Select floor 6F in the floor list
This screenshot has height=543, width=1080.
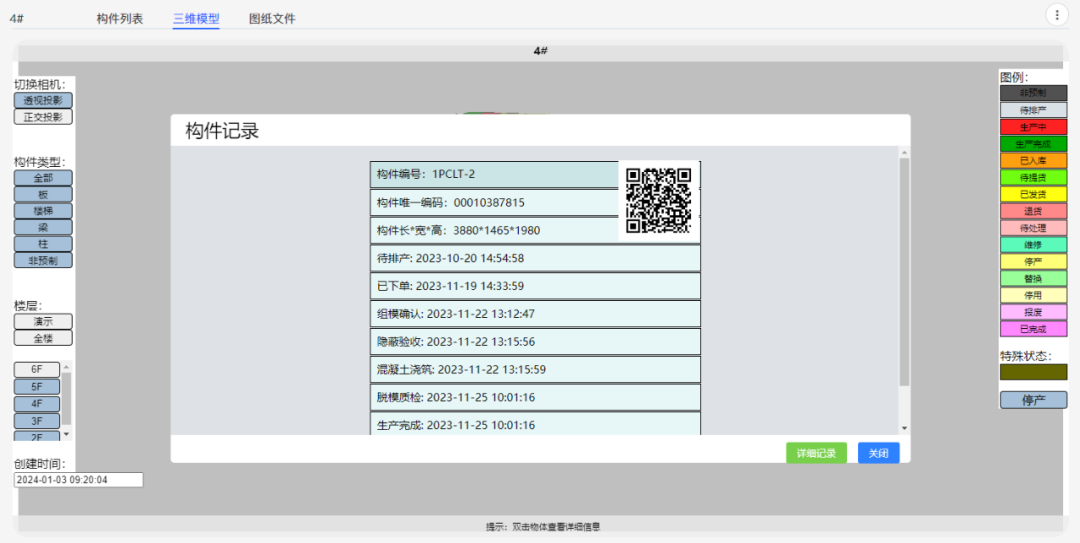tap(37, 369)
